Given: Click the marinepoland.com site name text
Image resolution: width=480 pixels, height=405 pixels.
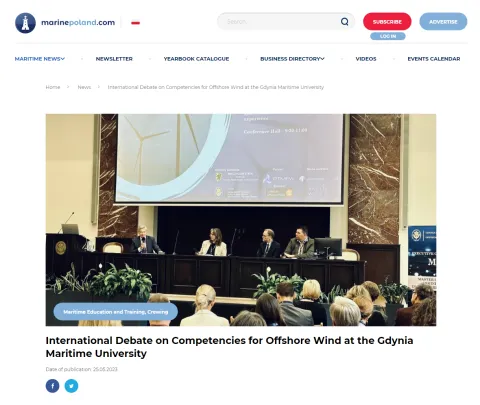Looking at the screenshot, I should 78,23.
